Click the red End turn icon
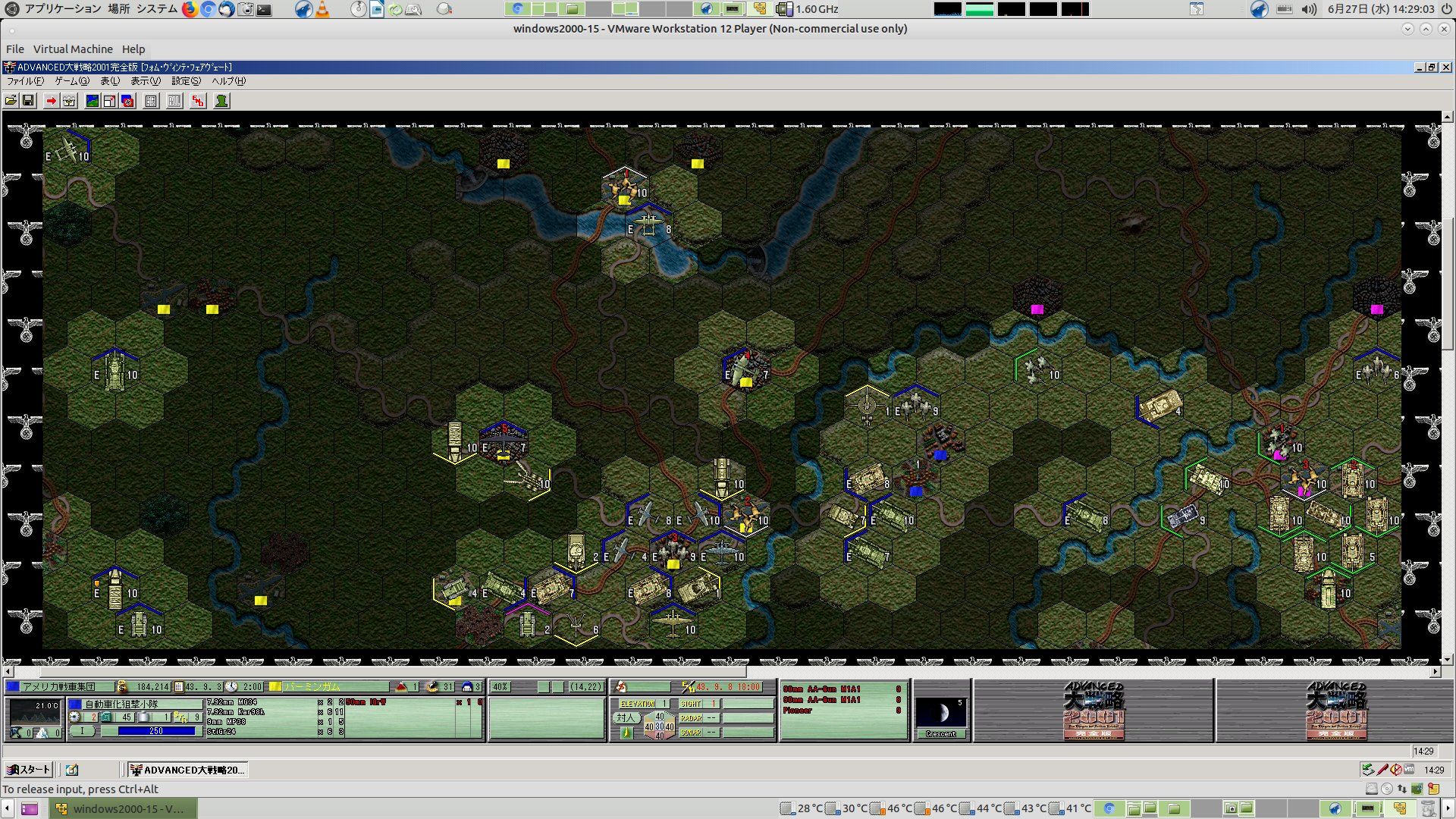The height and width of the screenshot is (819, 1456). click(x=198, y=101)
